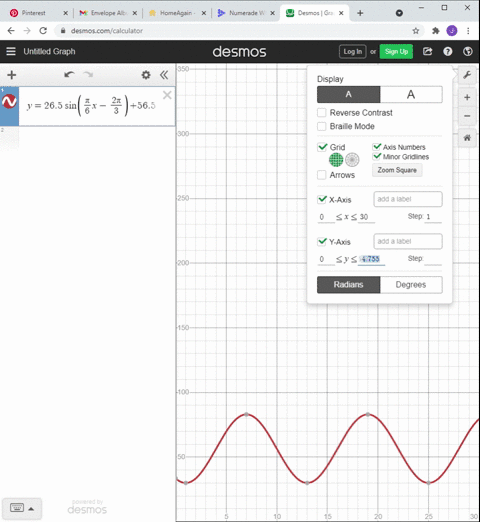Click the zoom out minus button
The width and height of the screenshot is (480, 522).
[467, 116]
